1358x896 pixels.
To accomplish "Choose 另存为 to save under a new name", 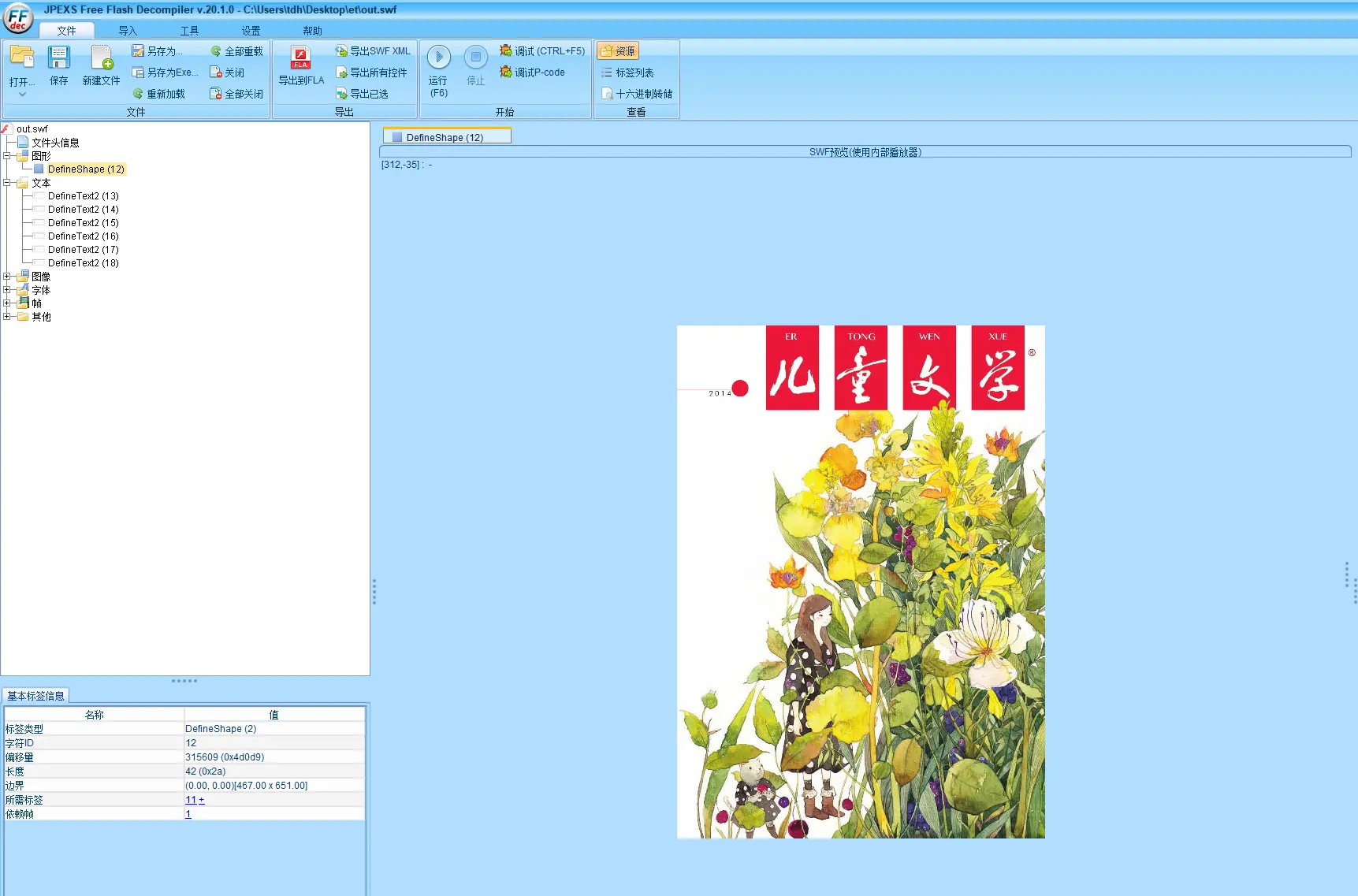I will click(x=158, y=51).
